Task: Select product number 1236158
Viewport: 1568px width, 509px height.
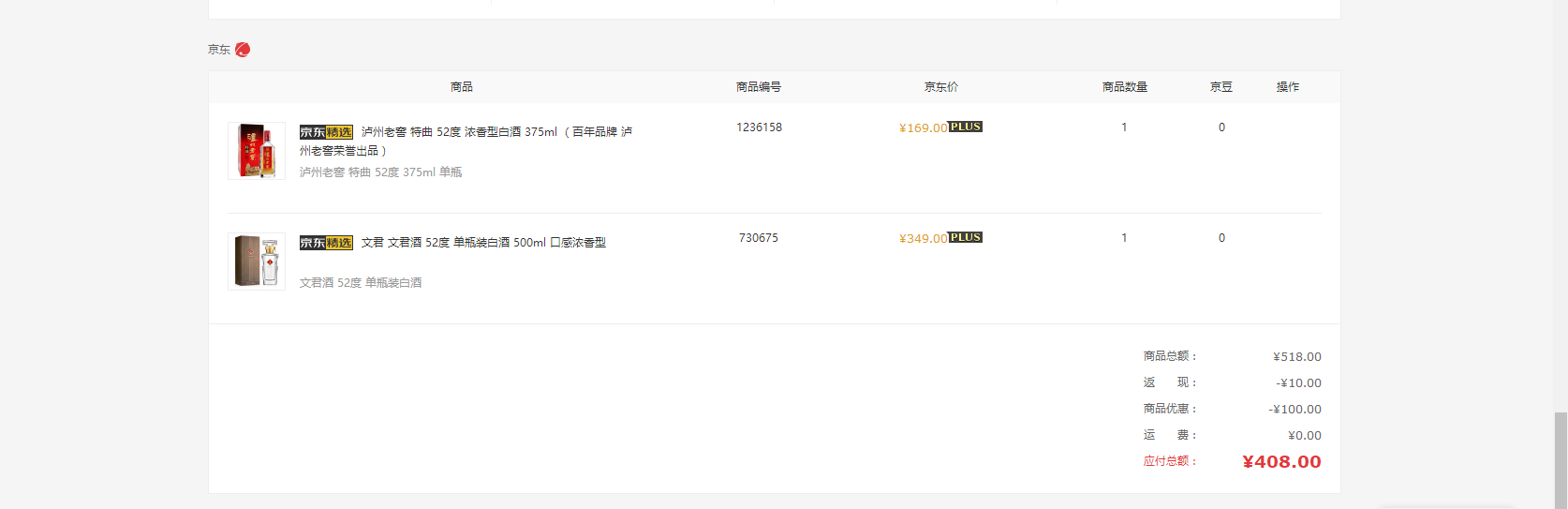Action: click(x=759, y=127)
